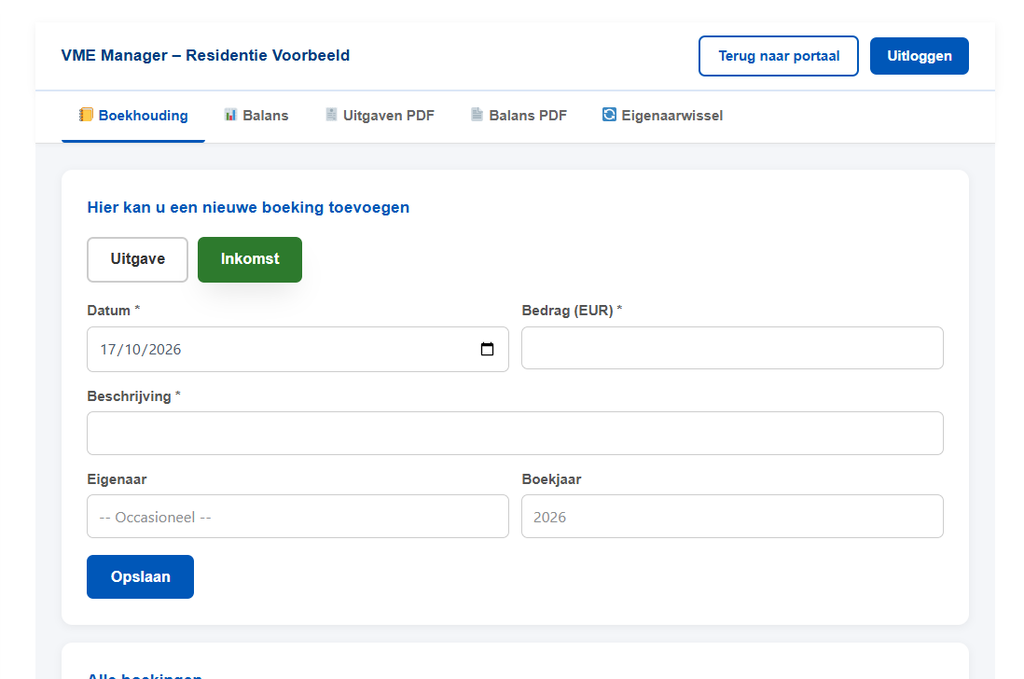Click the Boekhouding notebook icon
The width and height of the screenshot is (1024, 679).
coord(86,115)
